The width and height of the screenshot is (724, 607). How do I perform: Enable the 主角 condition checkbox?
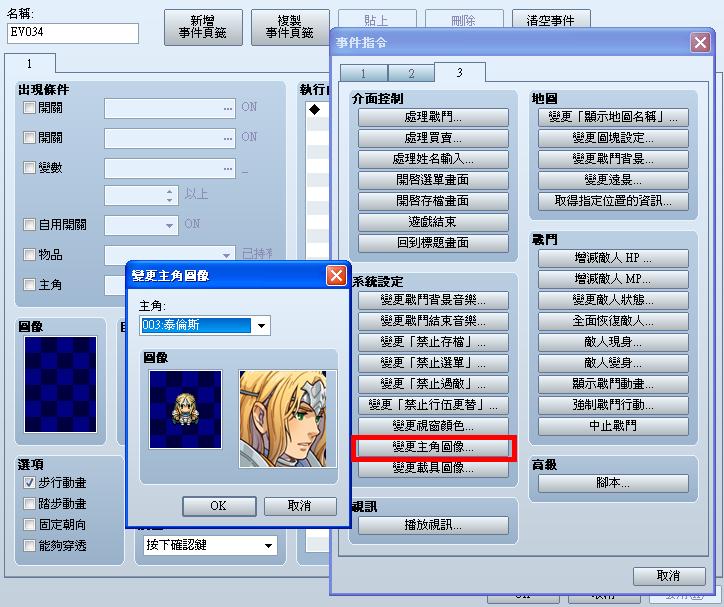coord(29,285)
